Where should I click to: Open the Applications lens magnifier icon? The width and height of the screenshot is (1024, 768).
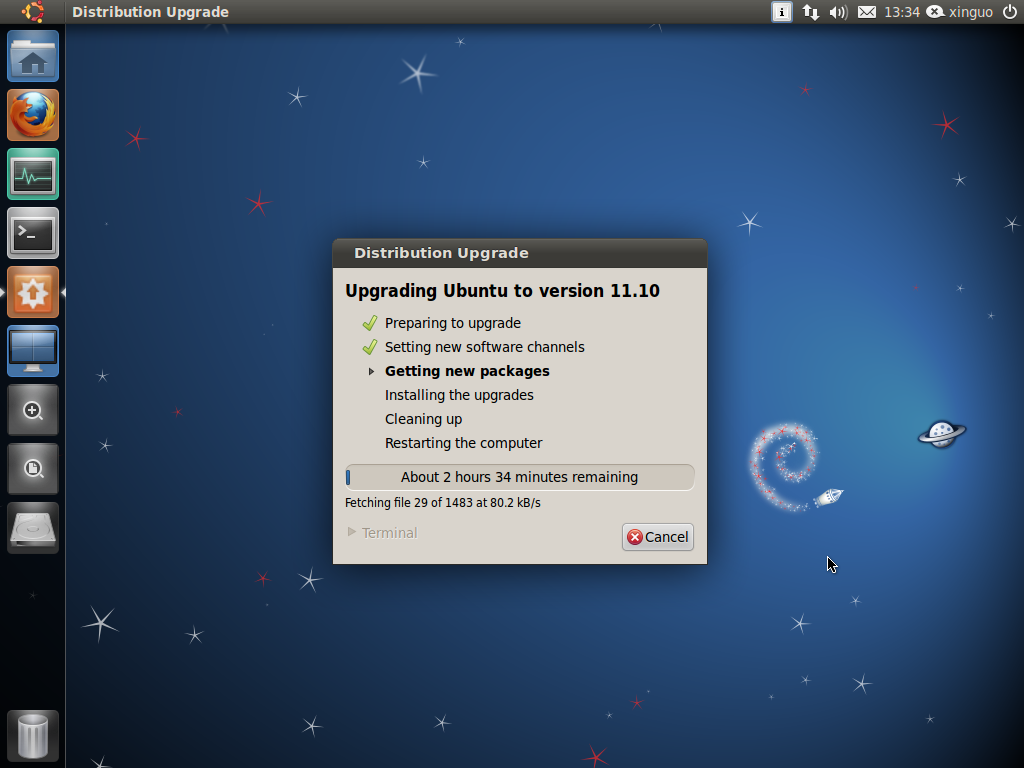tap(33, 410)
